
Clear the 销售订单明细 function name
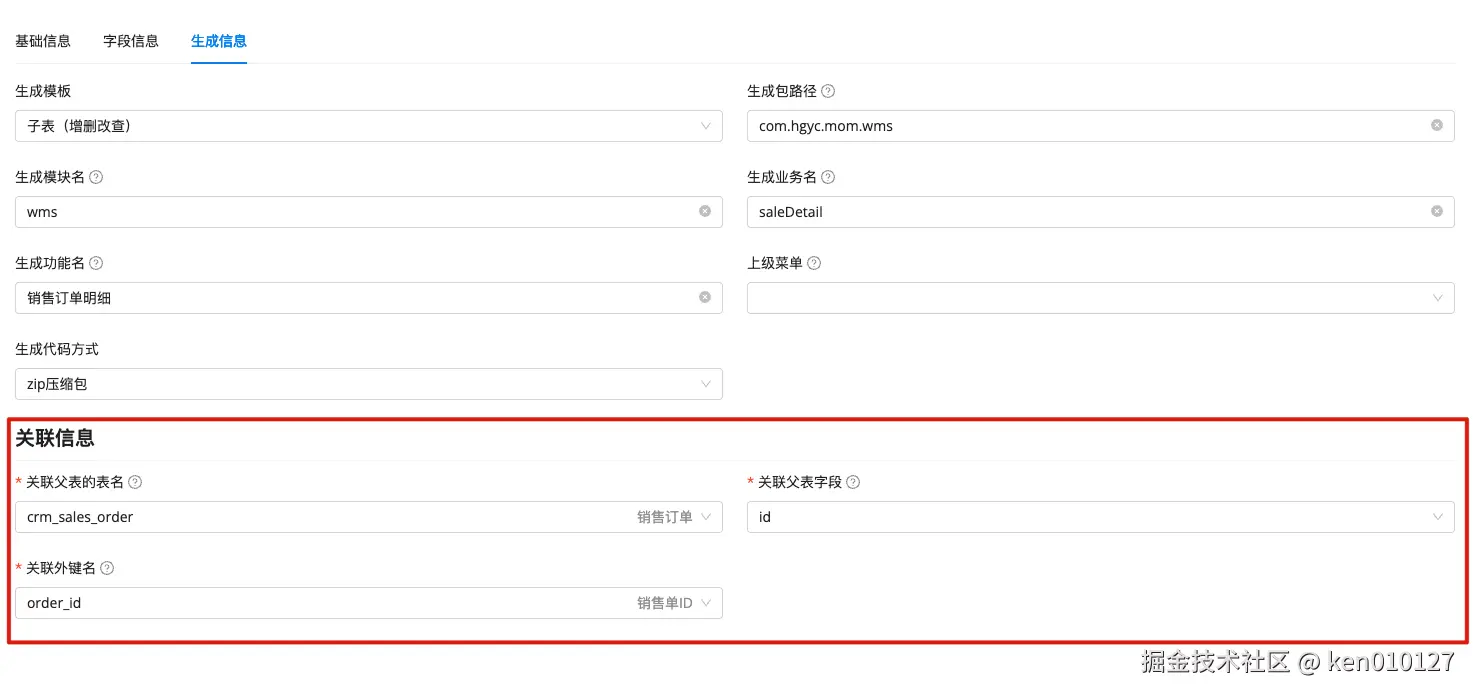(705, 298)
